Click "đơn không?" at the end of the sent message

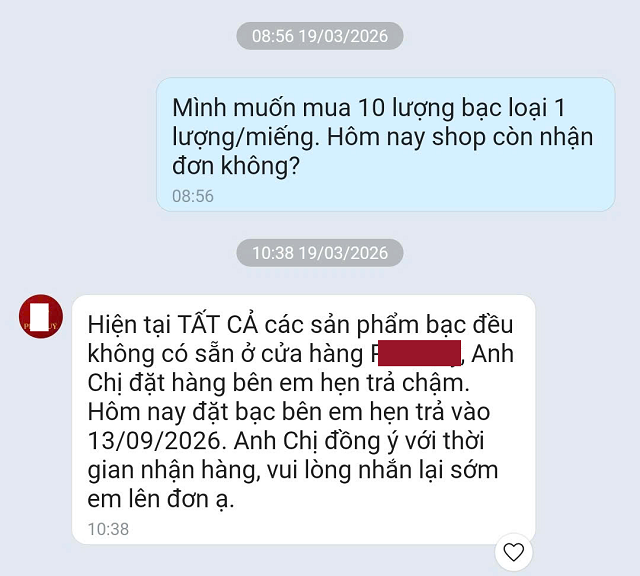236,166
